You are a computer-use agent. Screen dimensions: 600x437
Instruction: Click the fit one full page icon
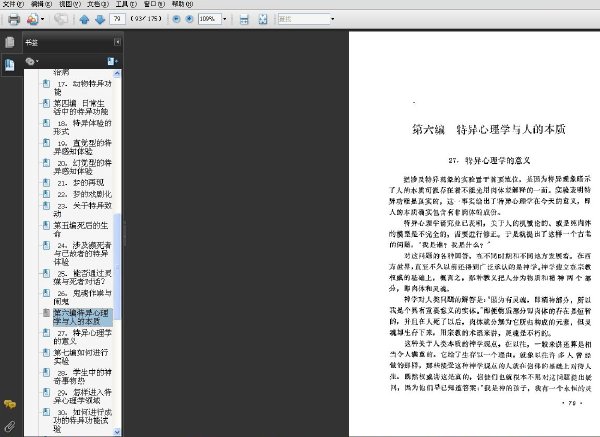coord(263,19)
